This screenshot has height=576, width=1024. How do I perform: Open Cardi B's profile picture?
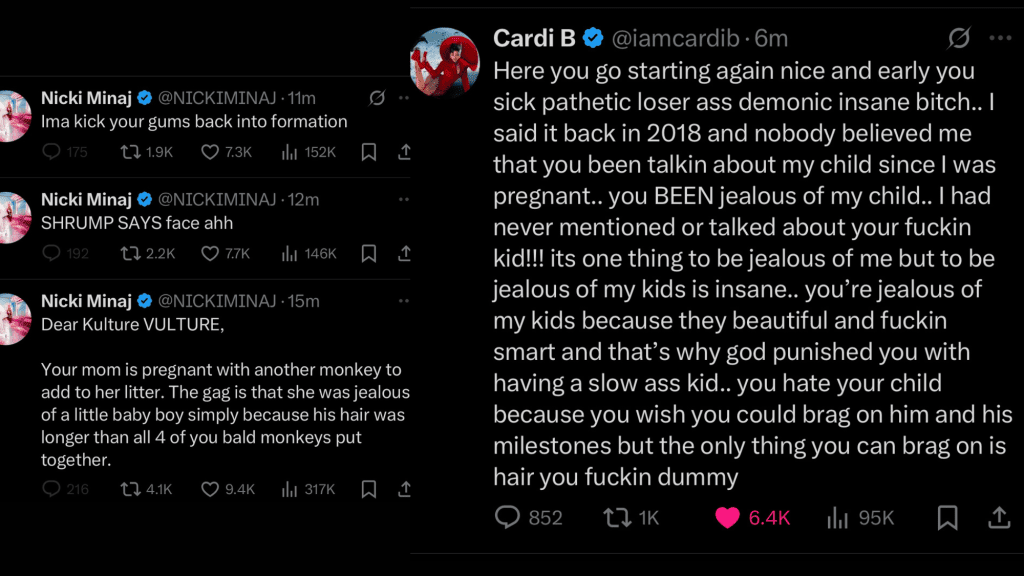coord(446,62)
